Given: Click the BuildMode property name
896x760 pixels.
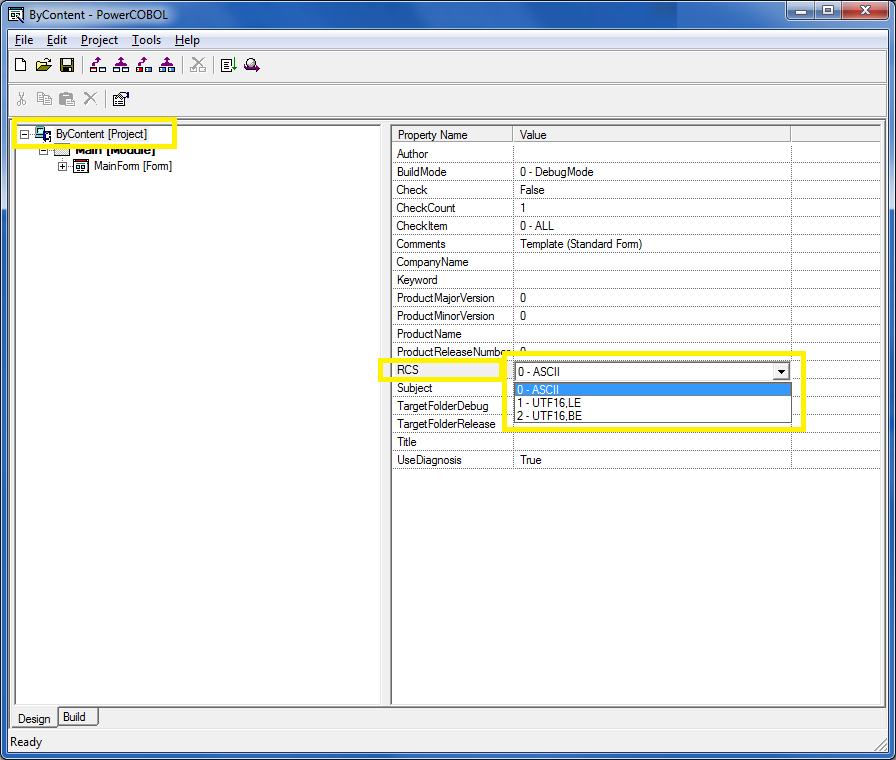Looking at the screenshot, I should point(422,172).
